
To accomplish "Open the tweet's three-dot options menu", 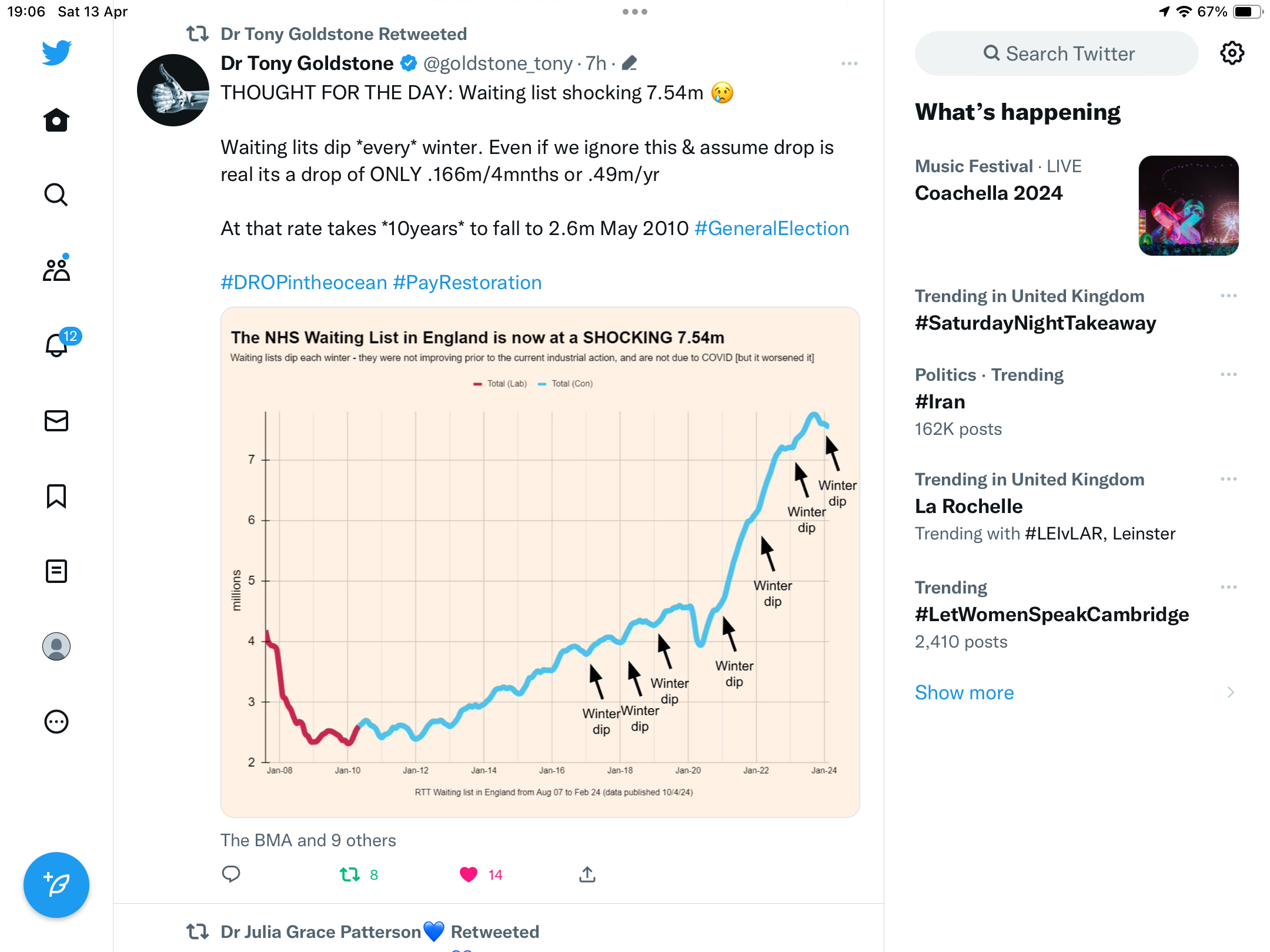I will [849, 63].
